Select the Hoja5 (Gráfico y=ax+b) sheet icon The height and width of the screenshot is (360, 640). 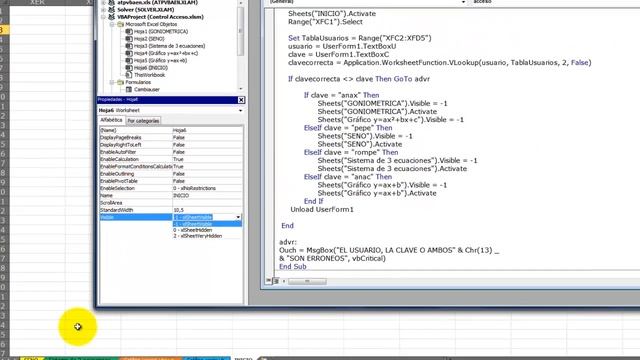[x=129, y=60]
